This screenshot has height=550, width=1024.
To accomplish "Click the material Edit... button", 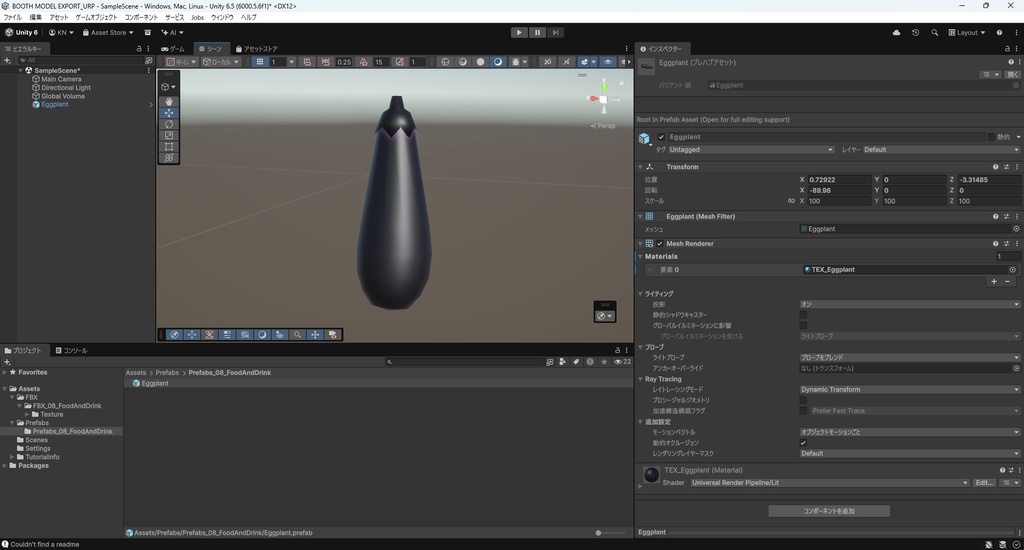I will (x=984, y=483).
